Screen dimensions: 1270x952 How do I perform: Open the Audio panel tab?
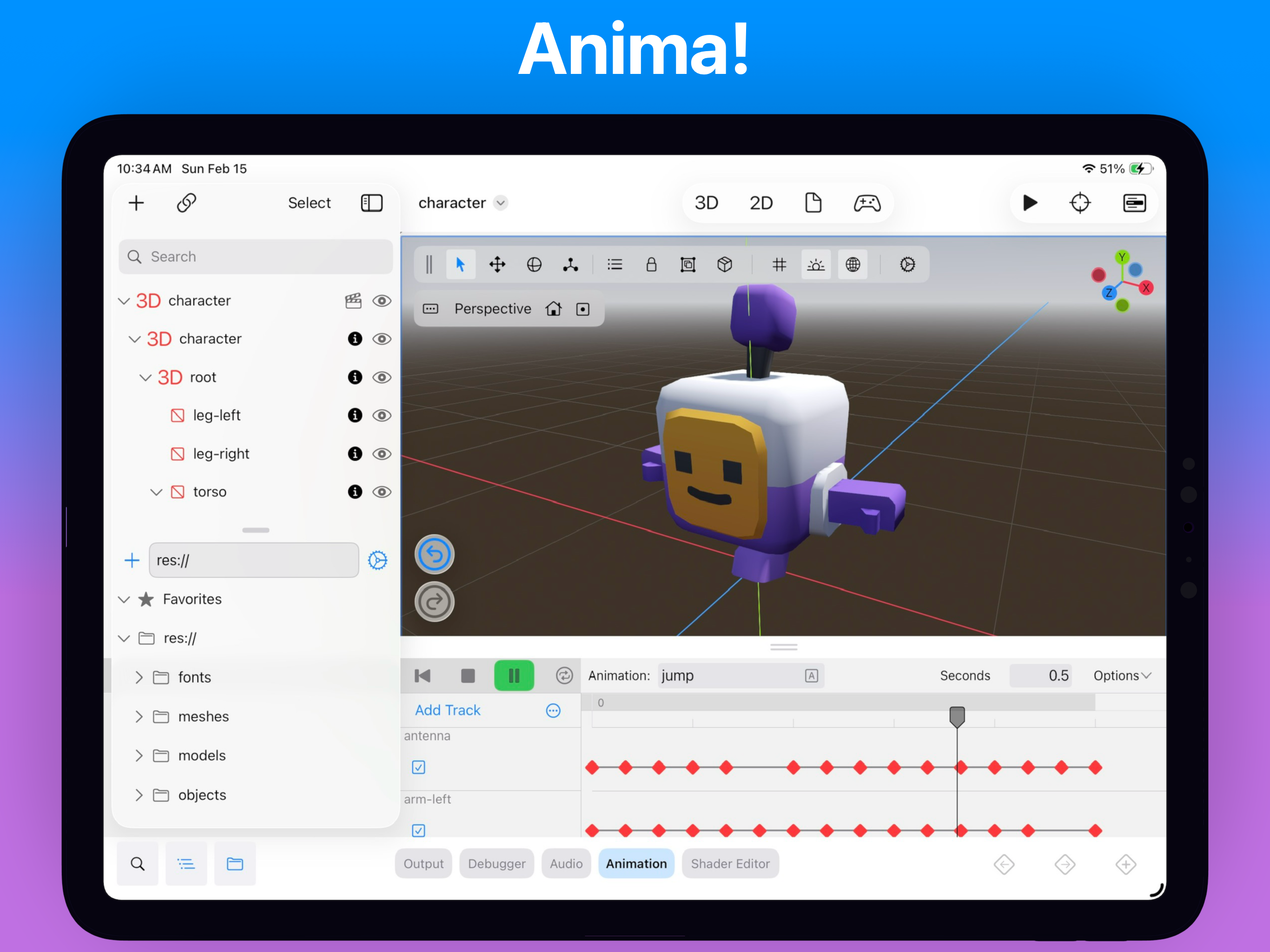click(x=566, y=864)
